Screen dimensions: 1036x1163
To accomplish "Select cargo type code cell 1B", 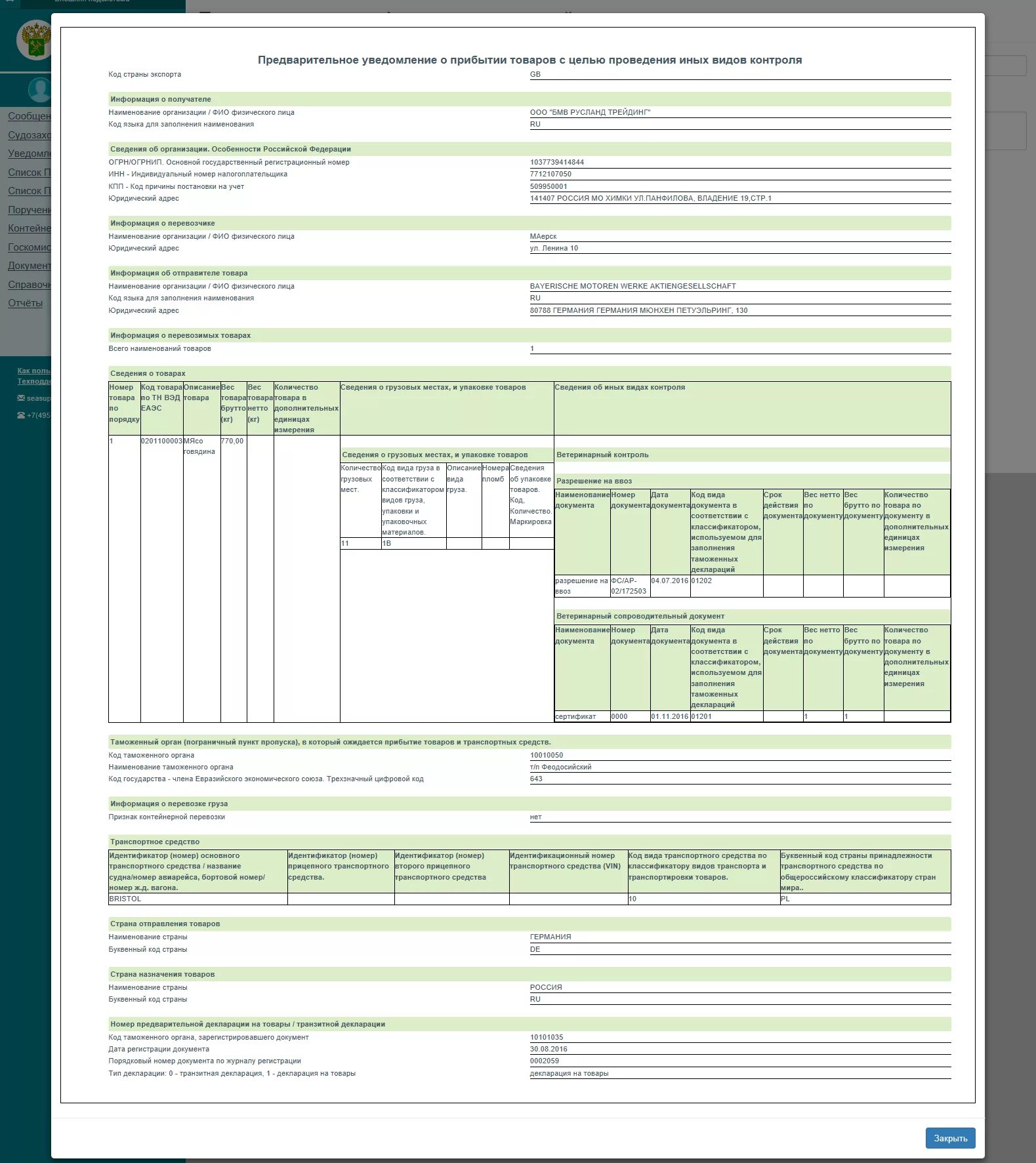I will tap(413, 543).
